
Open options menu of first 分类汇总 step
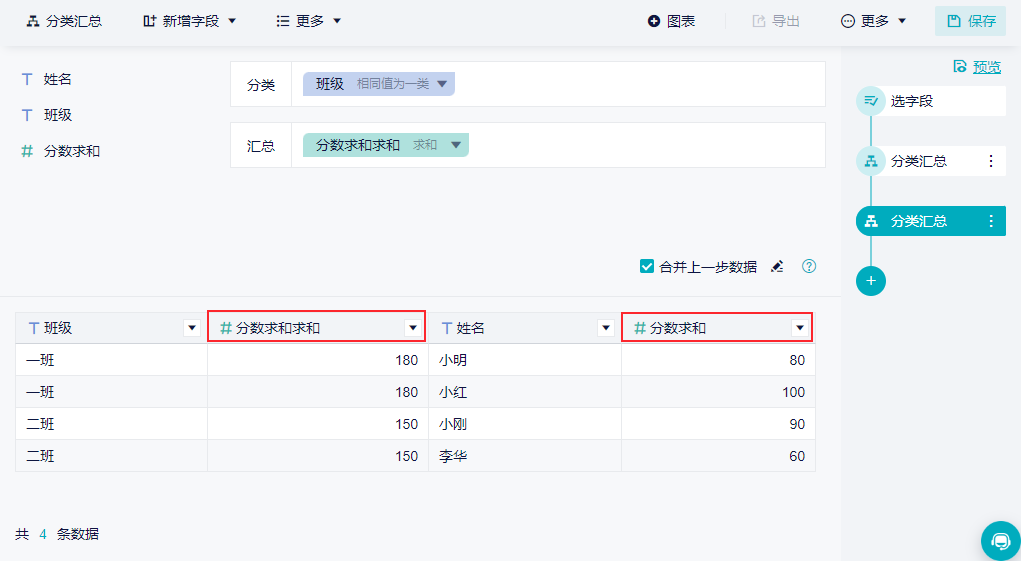(991, 161)
